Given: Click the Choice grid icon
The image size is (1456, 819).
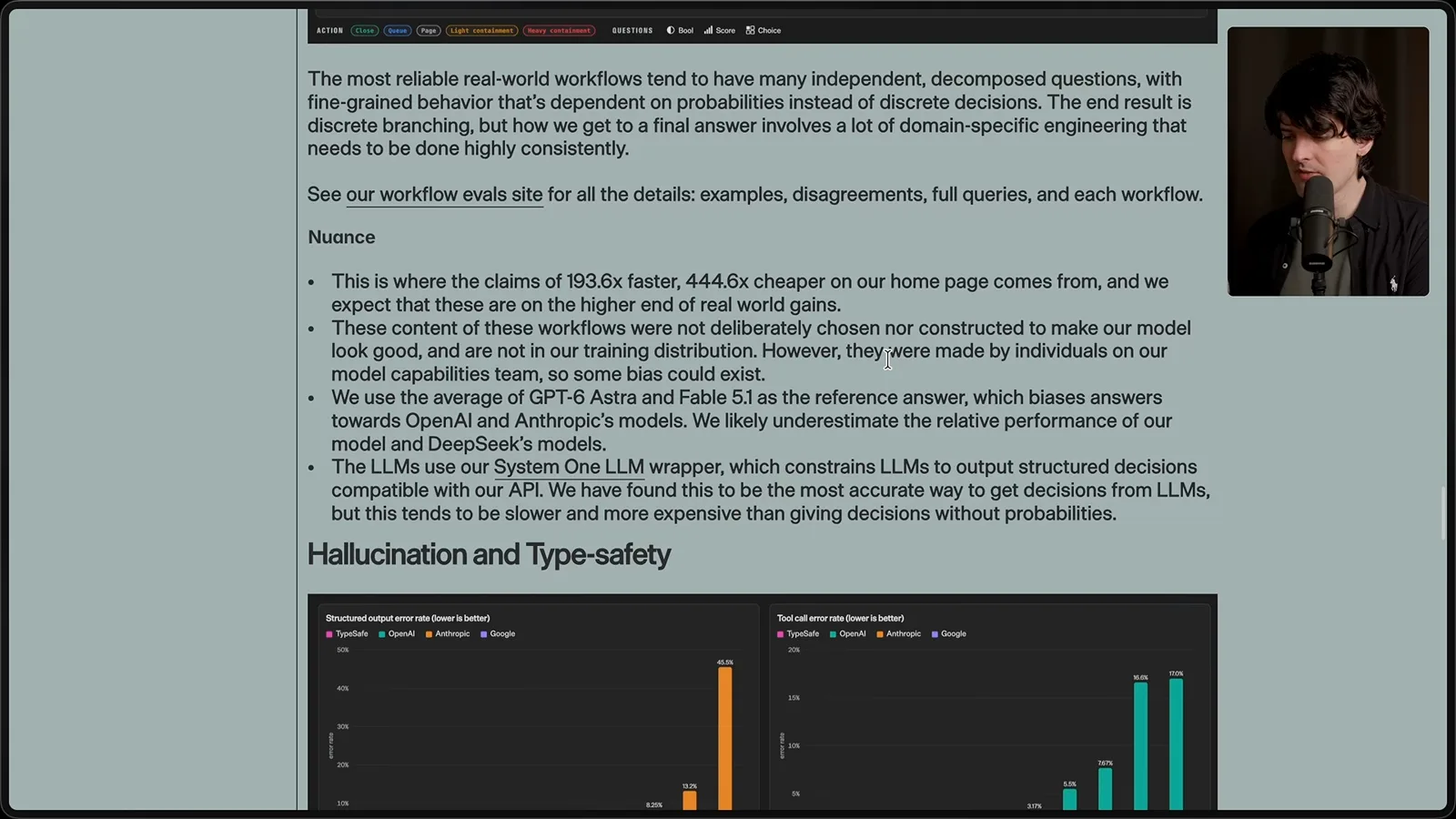Looking at the screenshot, I should pos(750,30).
